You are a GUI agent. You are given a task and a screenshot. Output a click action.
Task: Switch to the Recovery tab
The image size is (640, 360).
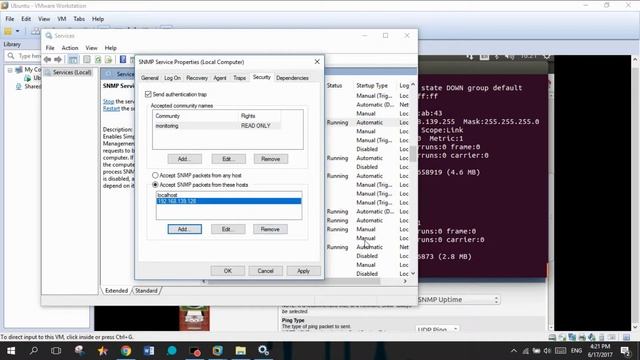[x=197, y=78]
